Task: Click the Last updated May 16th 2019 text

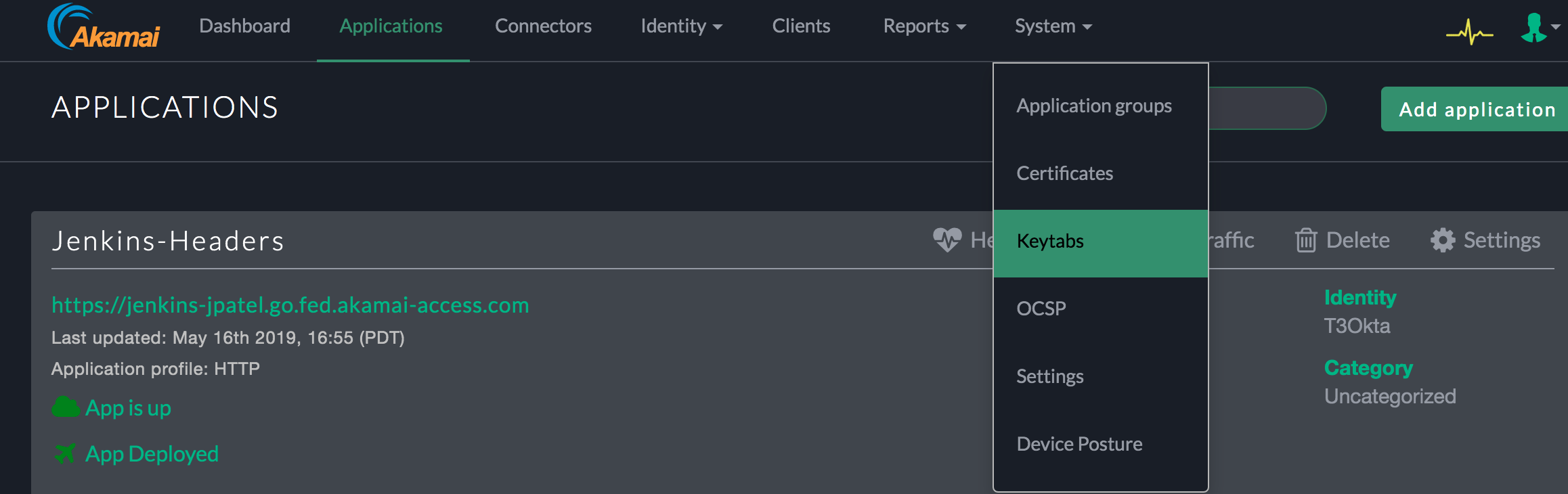Action: click(228, 338)
